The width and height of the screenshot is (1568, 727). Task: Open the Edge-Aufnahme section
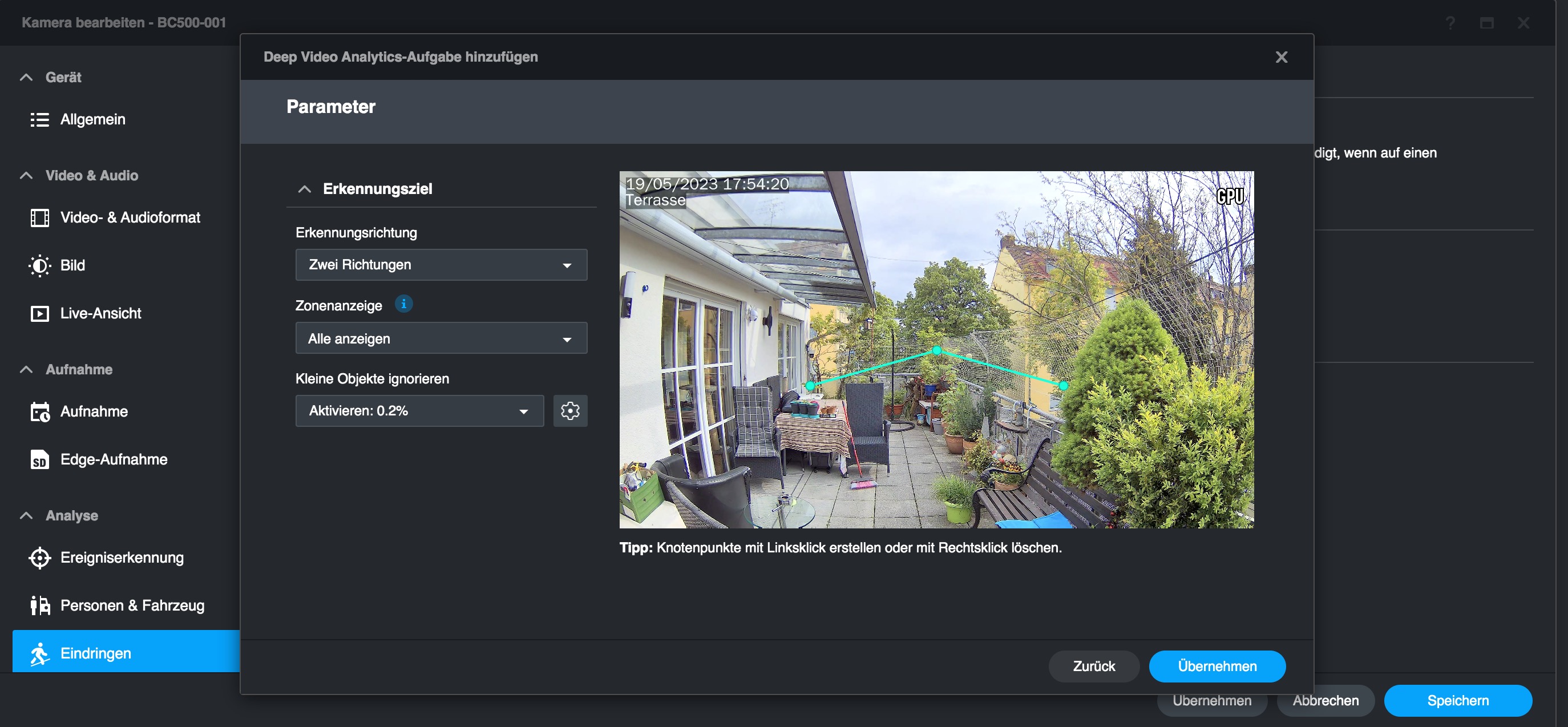[113, 459]
